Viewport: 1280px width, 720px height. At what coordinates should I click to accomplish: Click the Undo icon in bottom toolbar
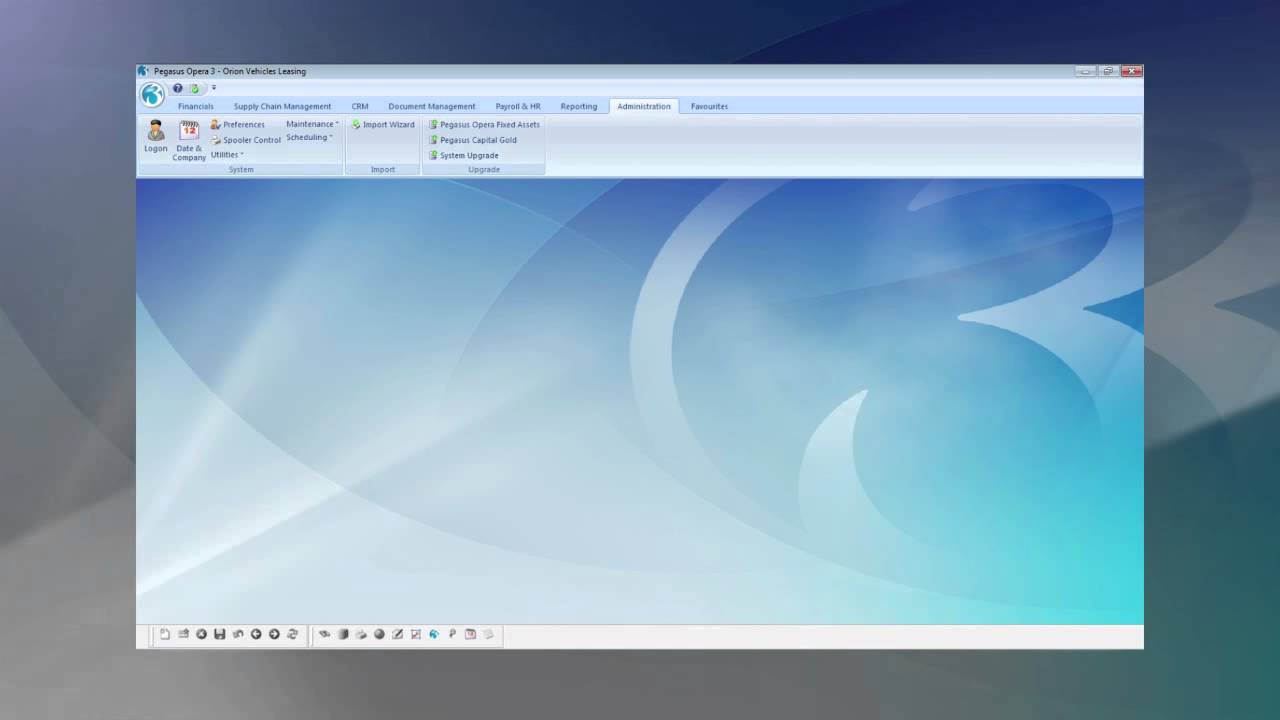pyautogui.click(x=237, y=634)
